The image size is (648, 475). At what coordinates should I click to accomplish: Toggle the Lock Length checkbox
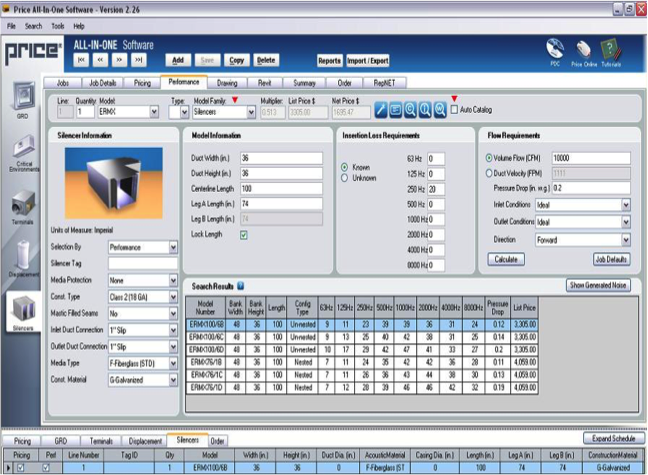pyautogui.click(x=244, y=235)
